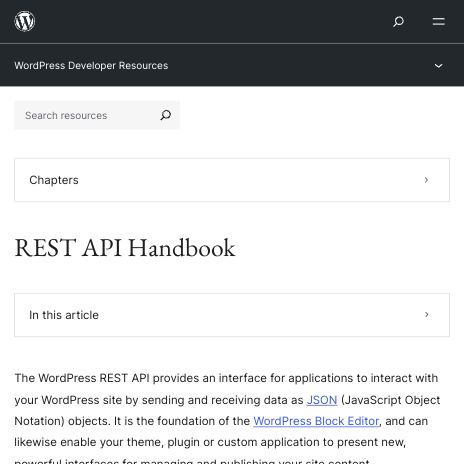Click the Chapters chevron arrow

pyautogui.click(x=426, y=180)
